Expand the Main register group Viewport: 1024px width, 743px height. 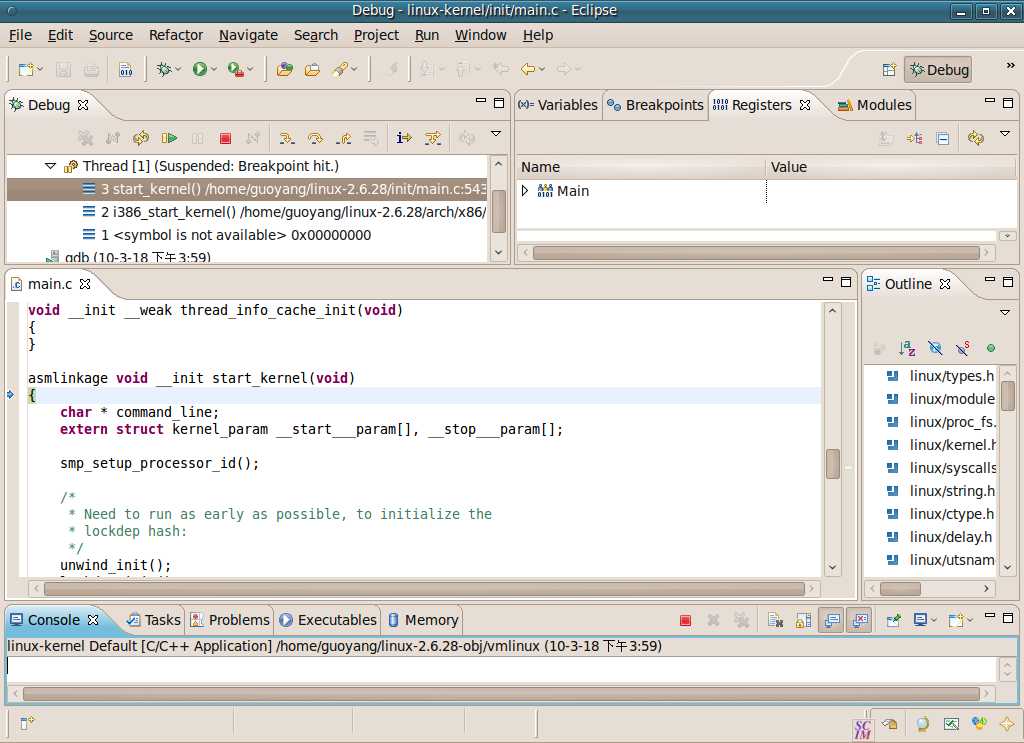525,191
